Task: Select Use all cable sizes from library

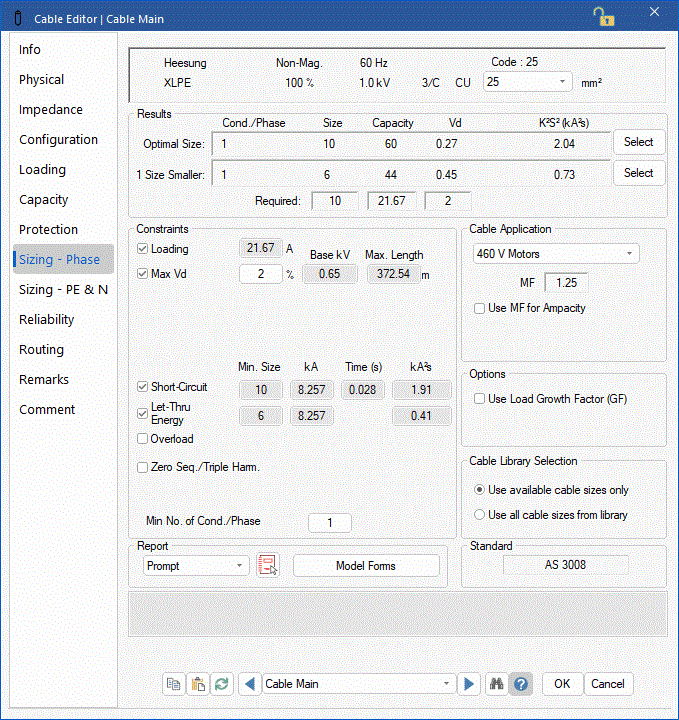Action: pyautogui.click(x=480, y=515)
